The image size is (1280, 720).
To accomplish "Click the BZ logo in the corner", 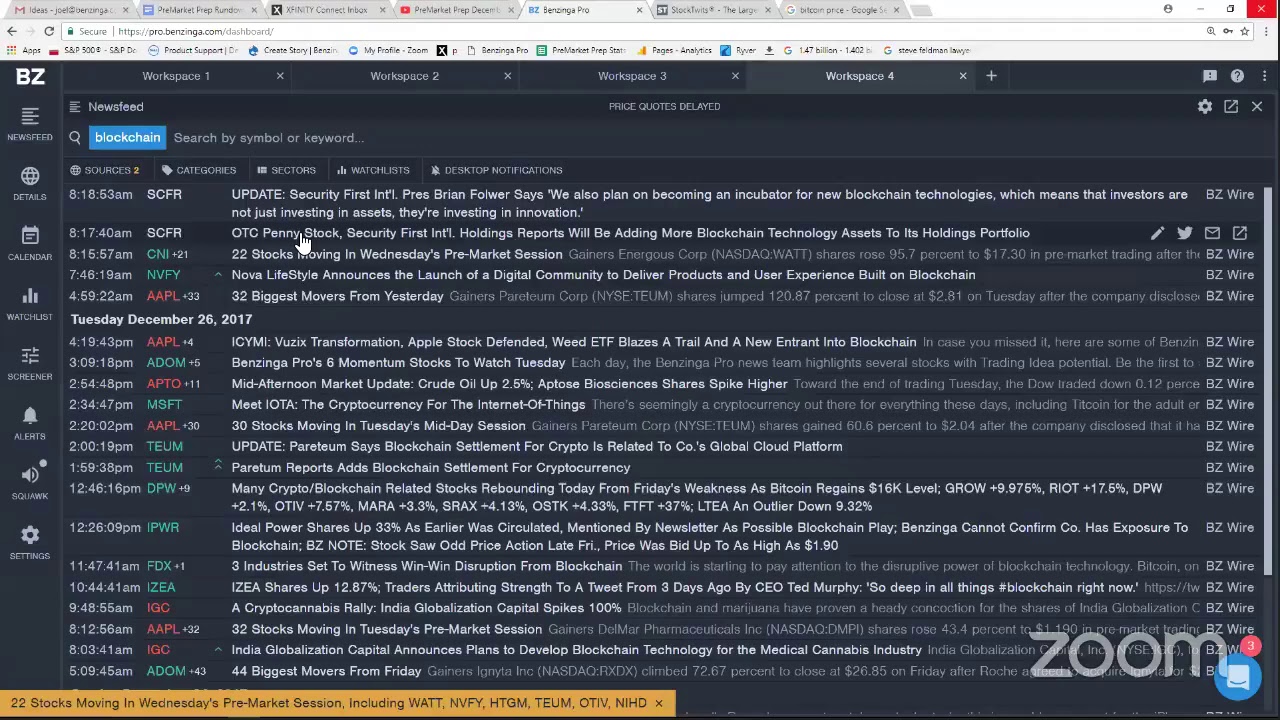I will (x=30, y=76).
